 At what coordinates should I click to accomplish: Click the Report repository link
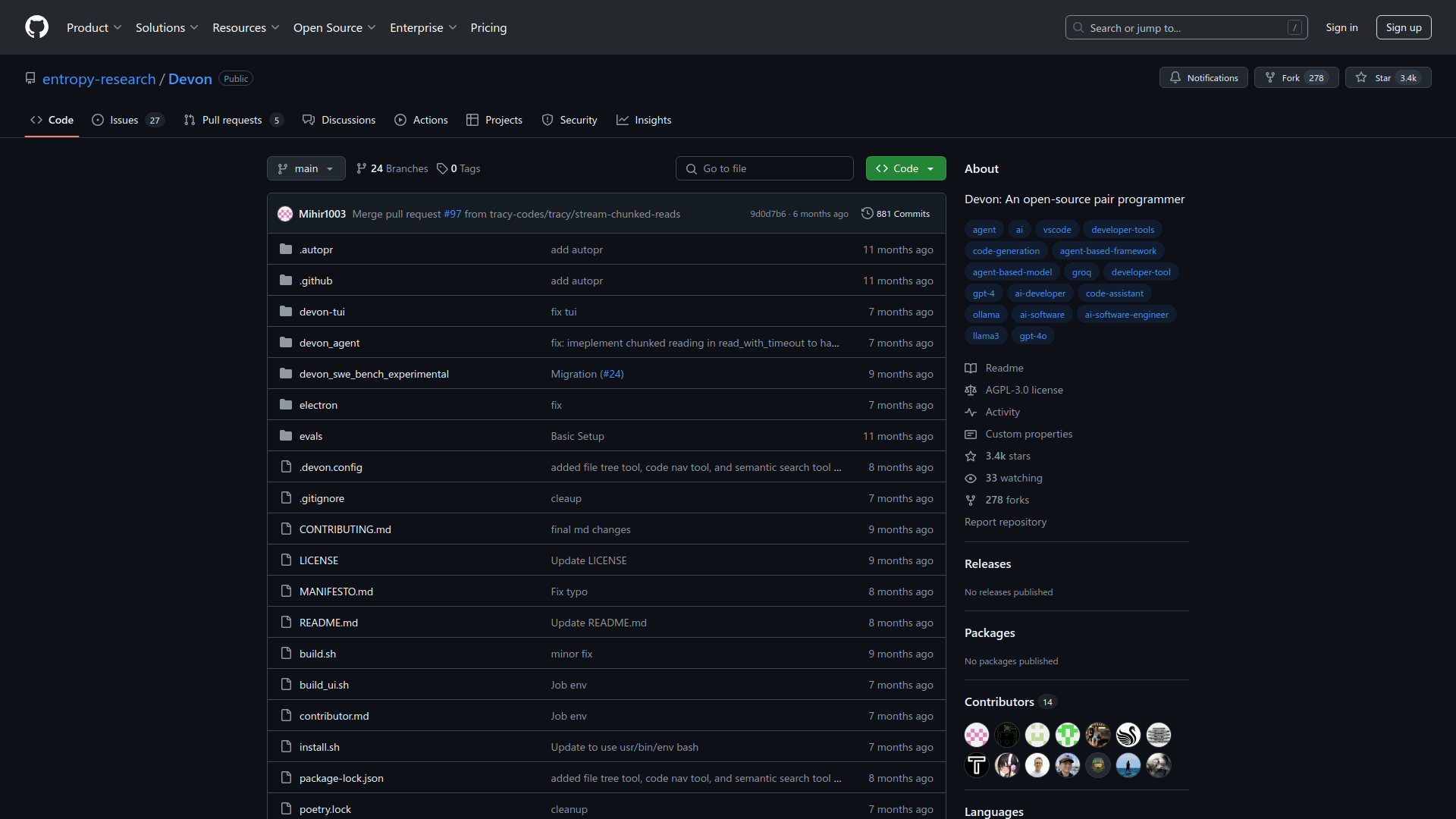[1006, 522]
